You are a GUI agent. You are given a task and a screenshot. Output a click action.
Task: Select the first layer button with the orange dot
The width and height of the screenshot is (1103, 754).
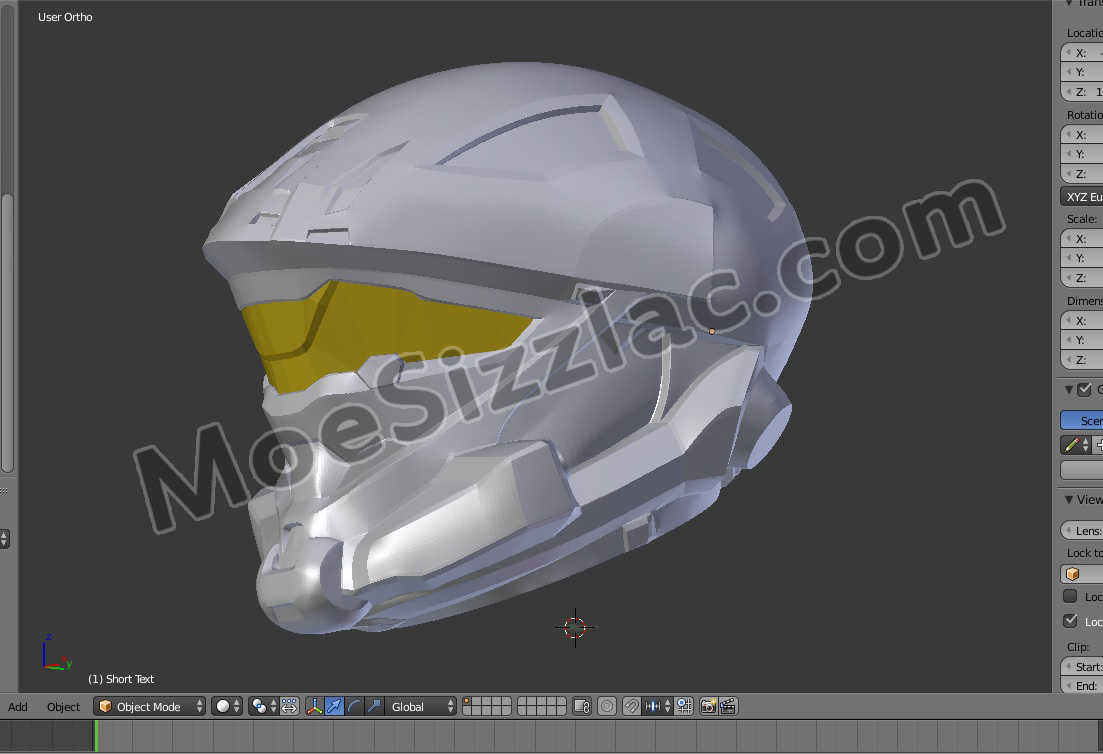click(x=467, y=701)
